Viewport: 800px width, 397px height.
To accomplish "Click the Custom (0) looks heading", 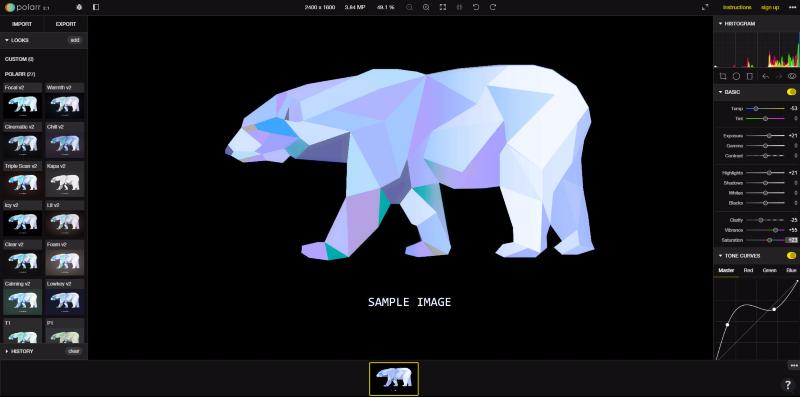I will 19,59.
